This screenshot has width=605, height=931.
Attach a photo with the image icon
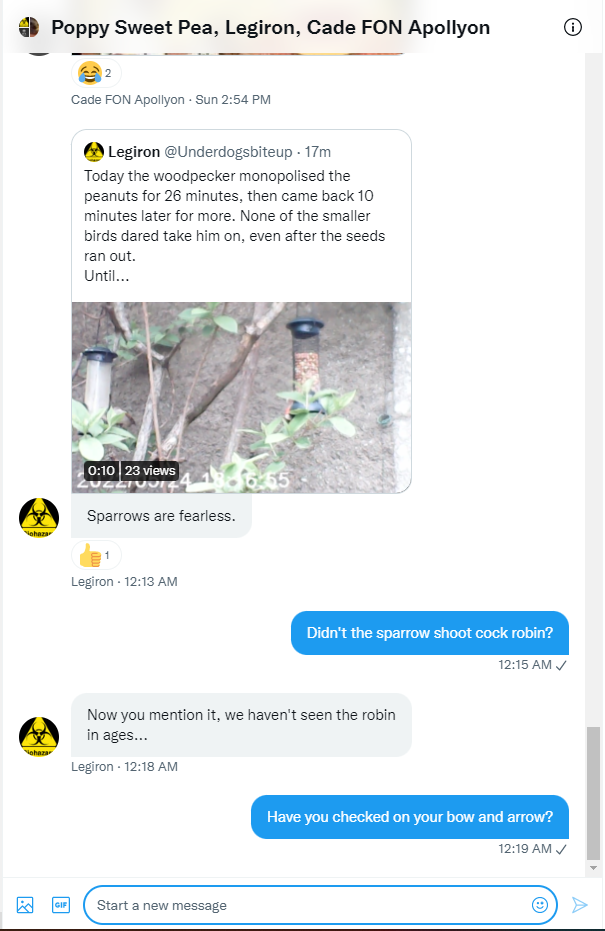pos(25,905)
